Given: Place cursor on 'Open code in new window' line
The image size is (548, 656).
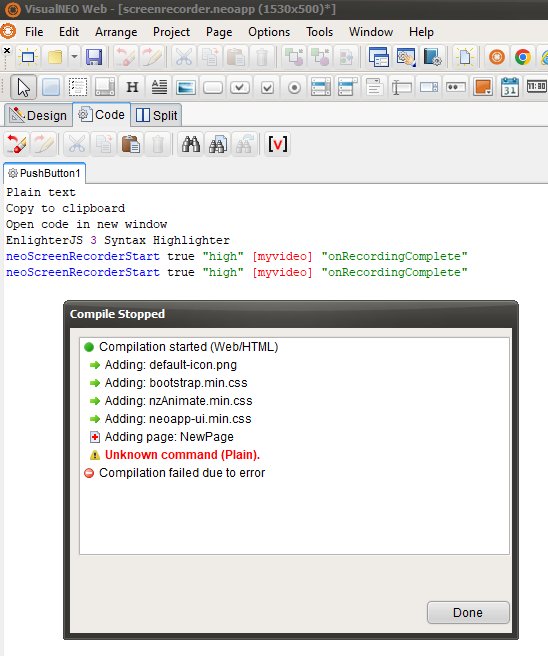Looking at the screenshot, I should 87,224.
